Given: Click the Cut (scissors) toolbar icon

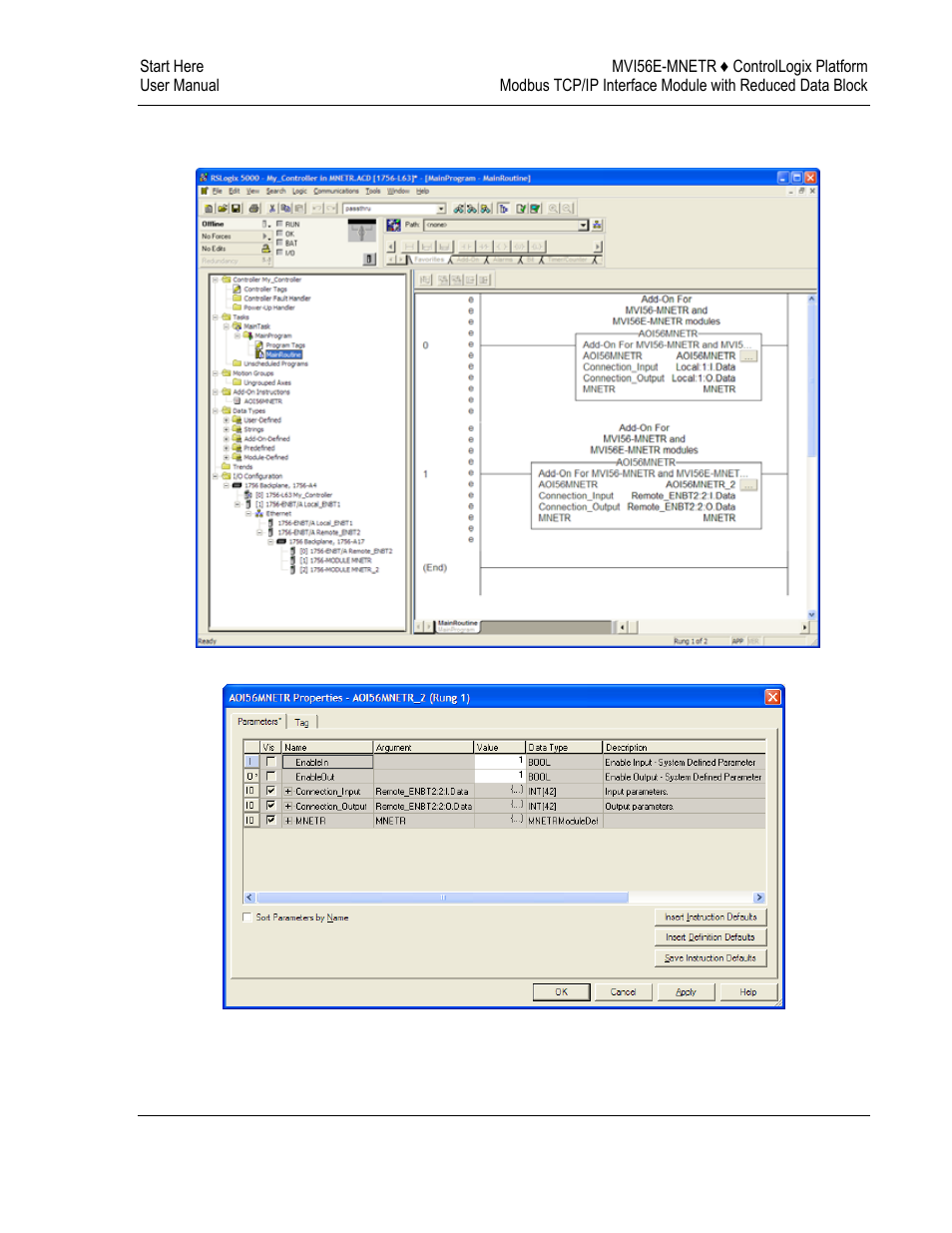Looking at the screenshot, I should click(x=271, y=209).
